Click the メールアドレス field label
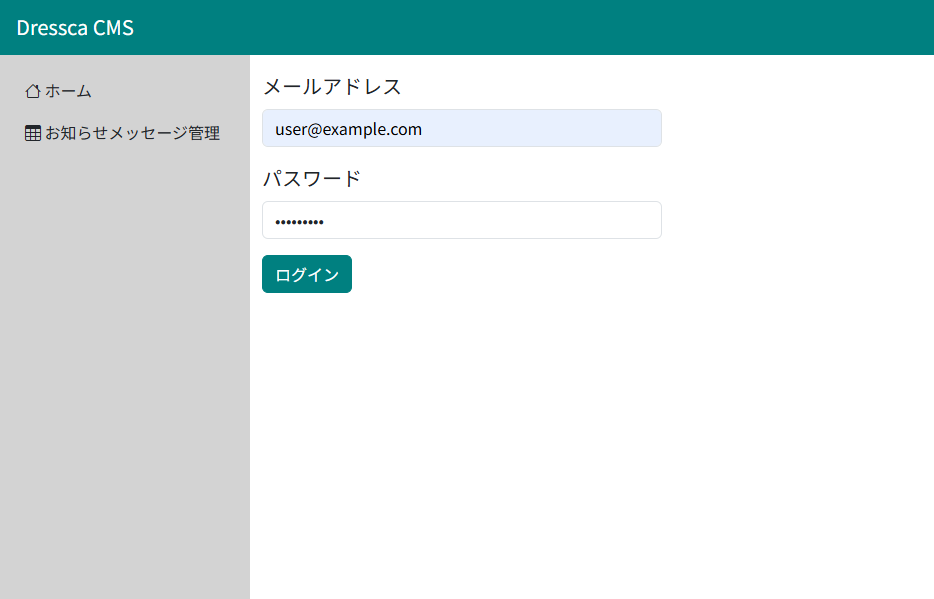Image resolution: width=934 pixels, height=599 pixels. [332, 87]
